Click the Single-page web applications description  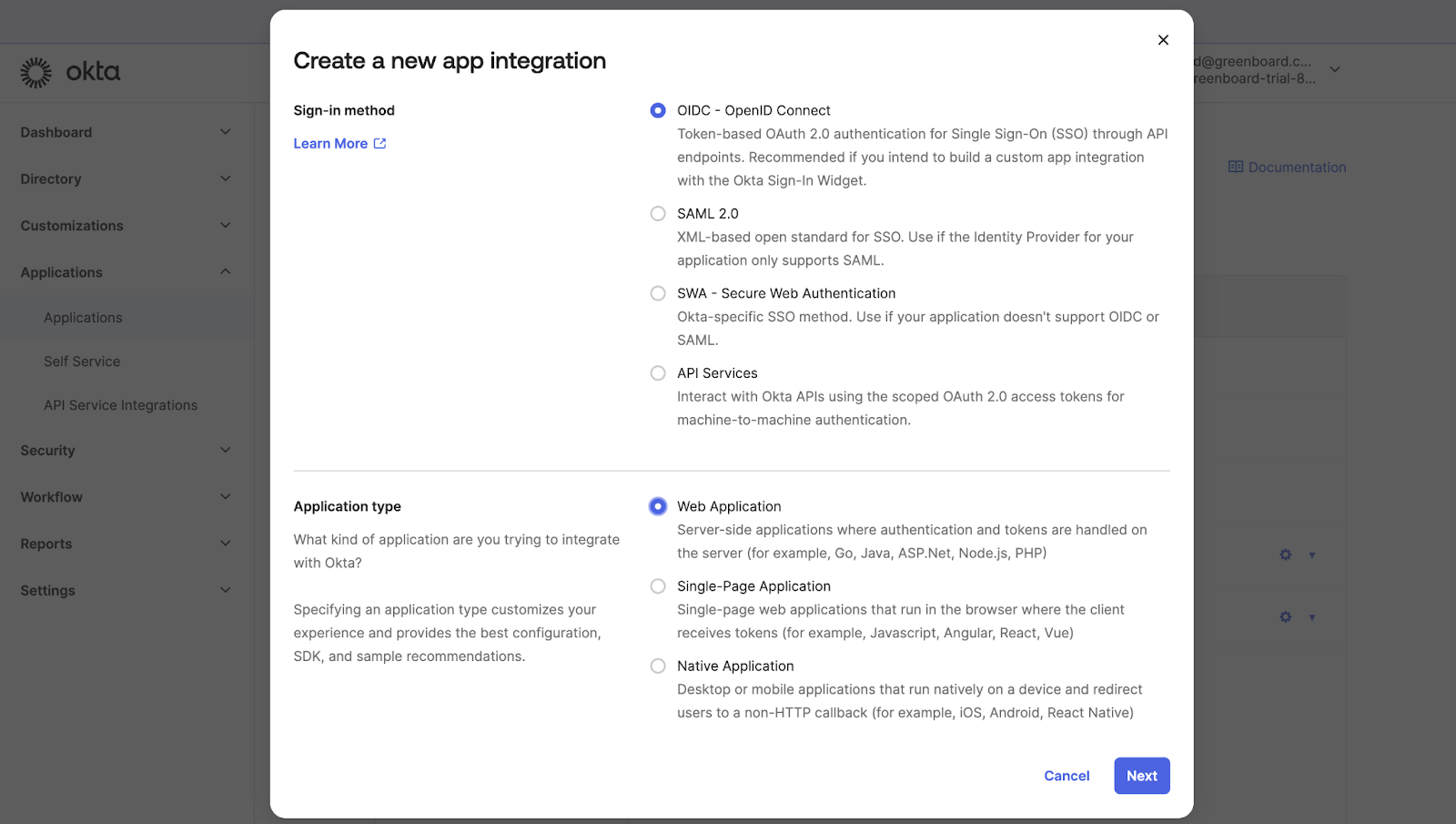coord(901,621)
